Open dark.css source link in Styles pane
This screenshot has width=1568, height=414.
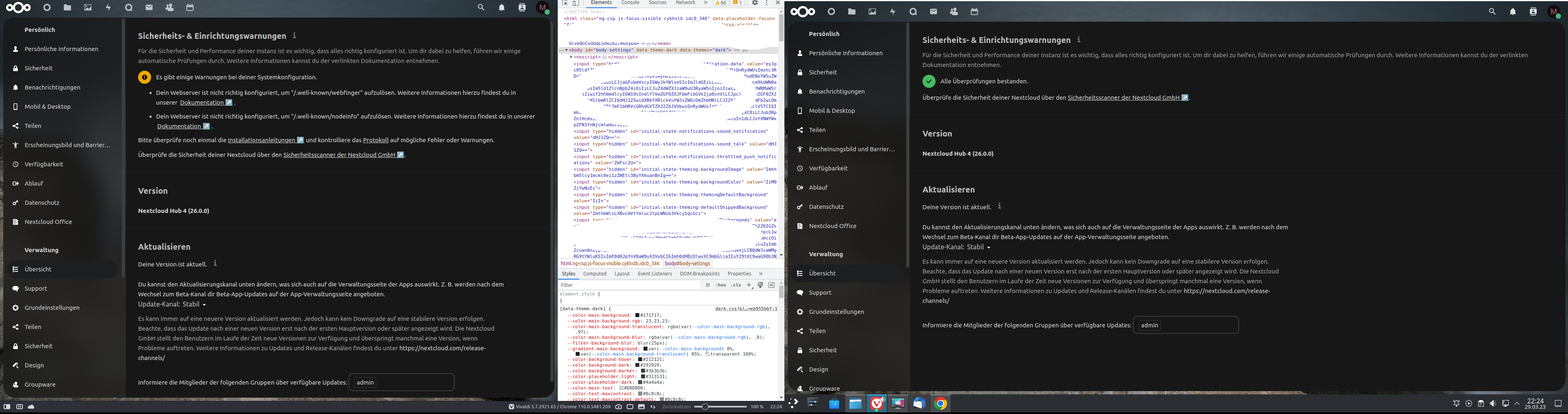point(746,309)
